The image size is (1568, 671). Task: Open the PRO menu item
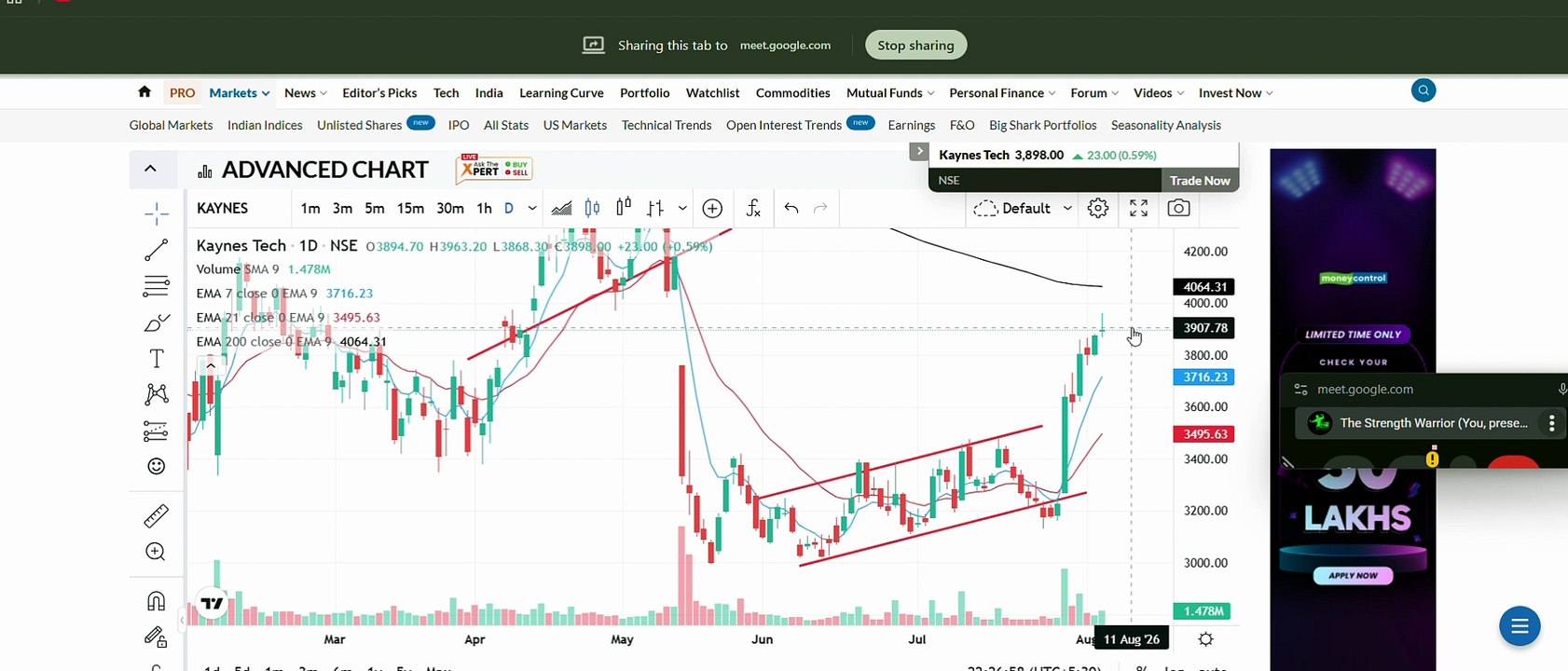[x=183, y=92]
